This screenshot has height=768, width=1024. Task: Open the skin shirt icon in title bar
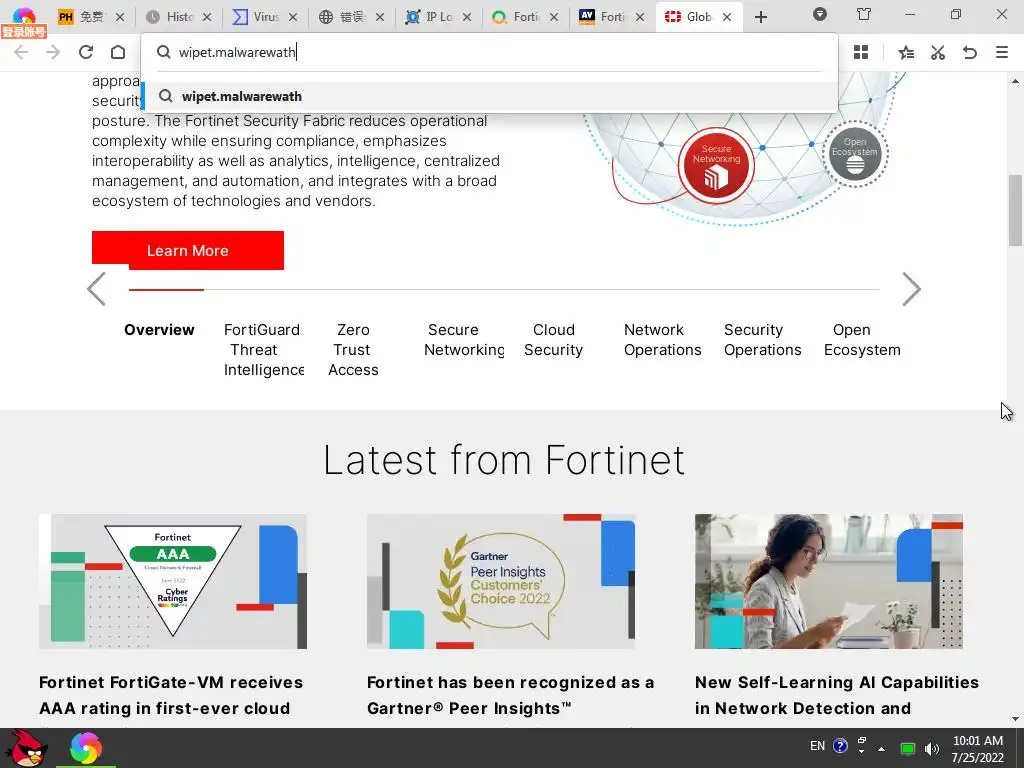(x=863, y=14)
